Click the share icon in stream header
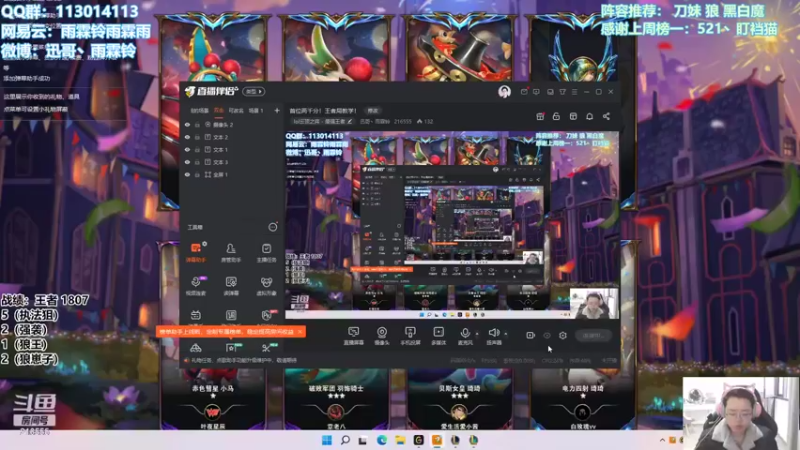The width and height of the screenshot is (800, 450). 606,116
